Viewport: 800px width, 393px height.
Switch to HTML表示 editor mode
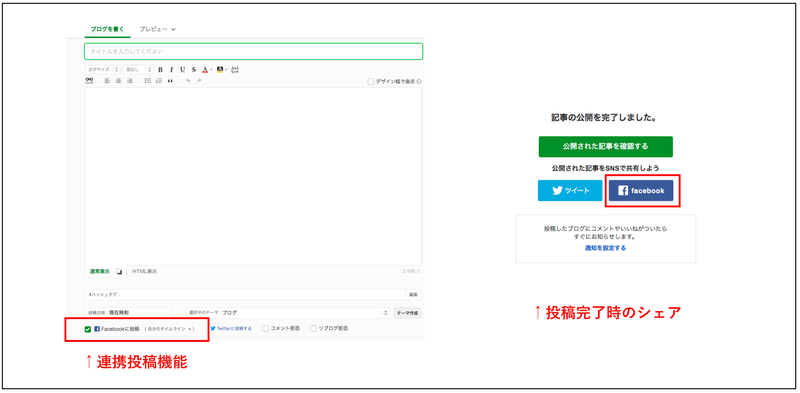(x=145, y=272)
